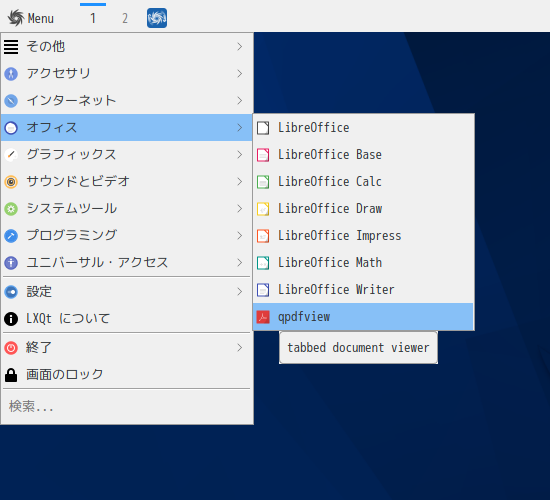The height and width of the screenshot is (500, 550).
Task: Expand the 設定 submenu arrow
Action: tap(240, 292)
